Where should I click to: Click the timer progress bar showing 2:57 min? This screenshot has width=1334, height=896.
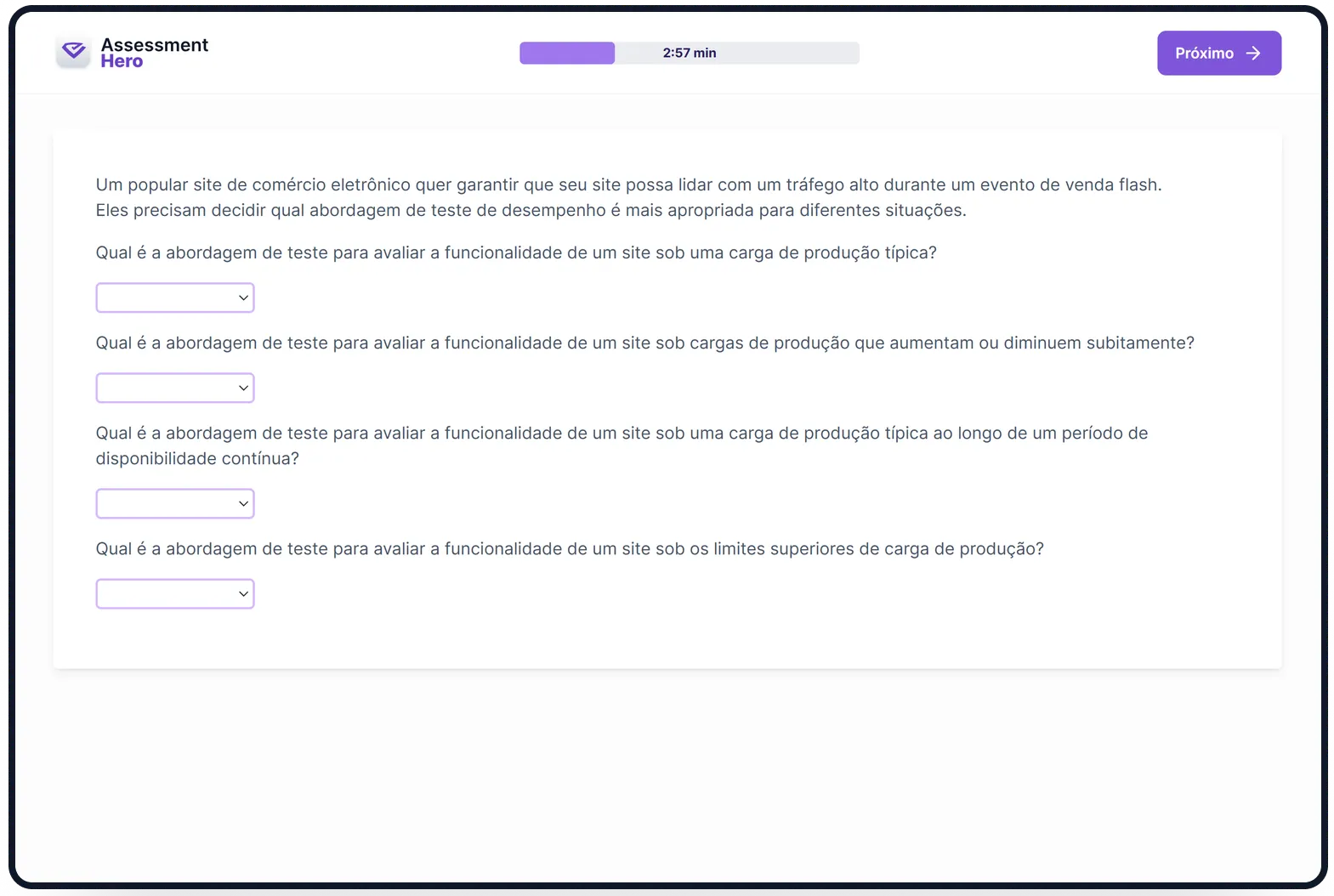tap(690, 53)
